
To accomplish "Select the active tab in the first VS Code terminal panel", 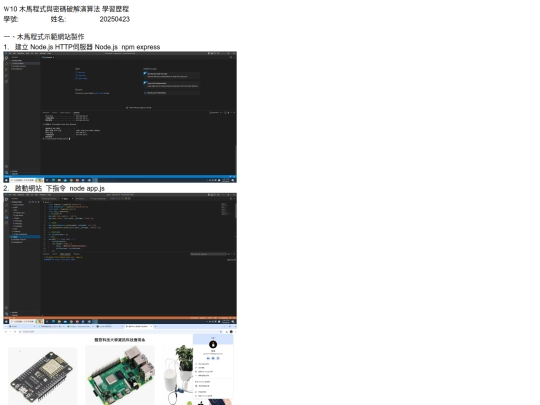I will [76, 112].
